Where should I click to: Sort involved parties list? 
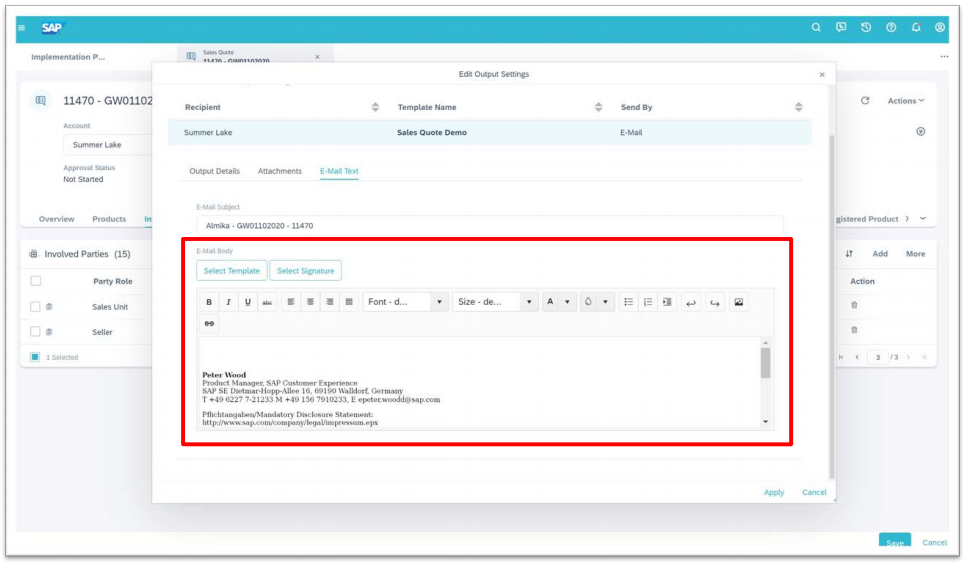pos(849,254)
